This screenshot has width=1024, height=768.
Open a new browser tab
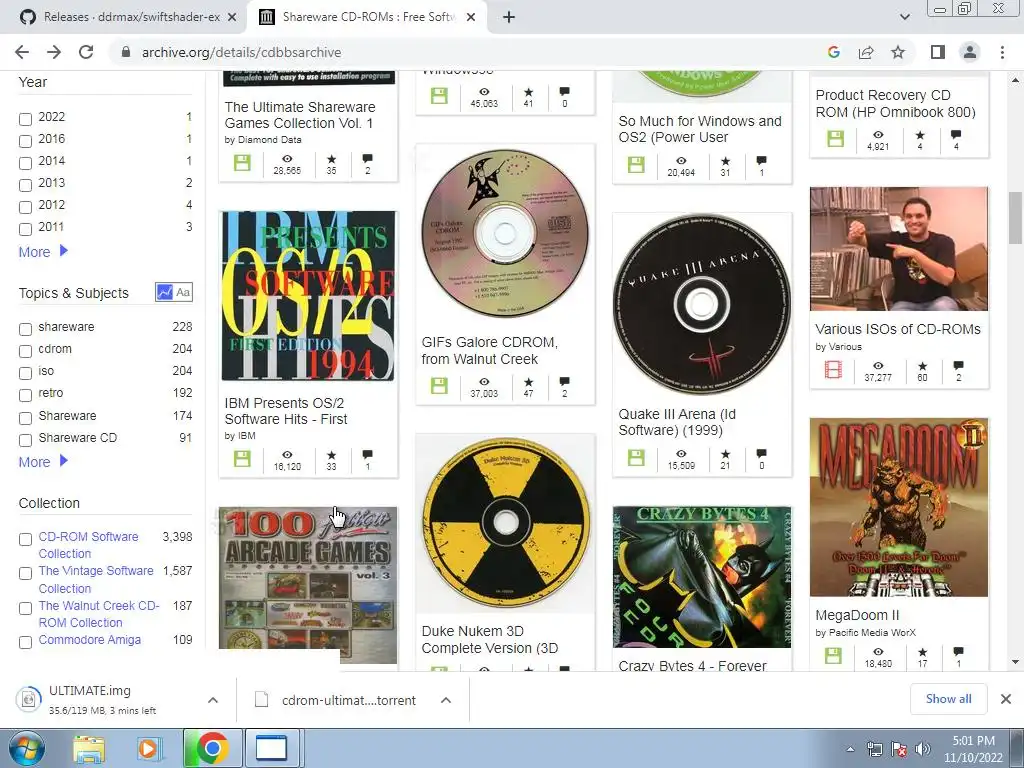[509, 17]
